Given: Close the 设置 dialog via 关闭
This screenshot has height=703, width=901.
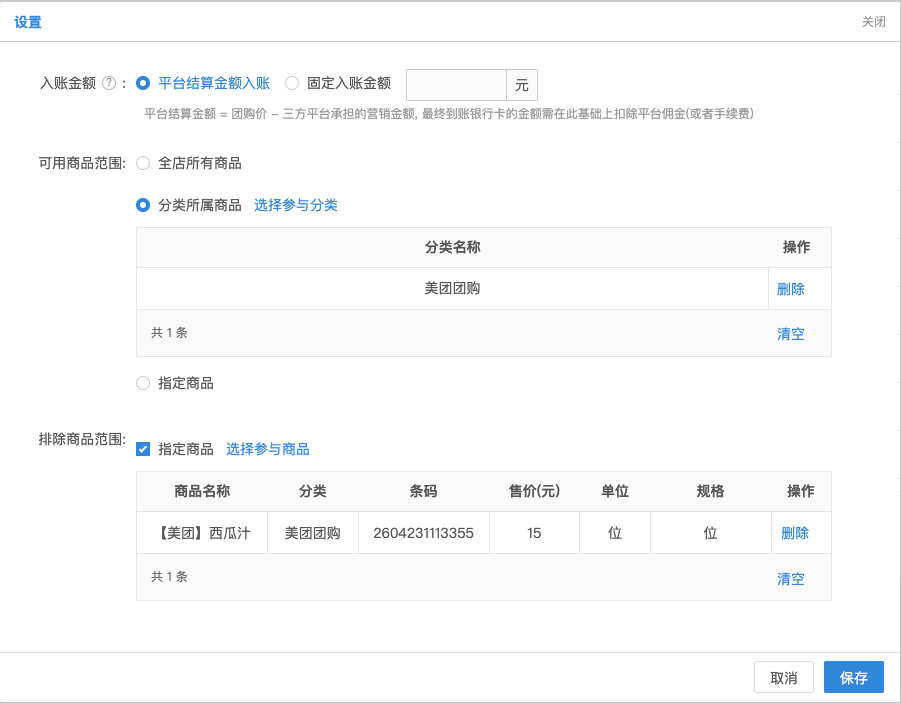Looking at the screenshot, I should (873, 22).
